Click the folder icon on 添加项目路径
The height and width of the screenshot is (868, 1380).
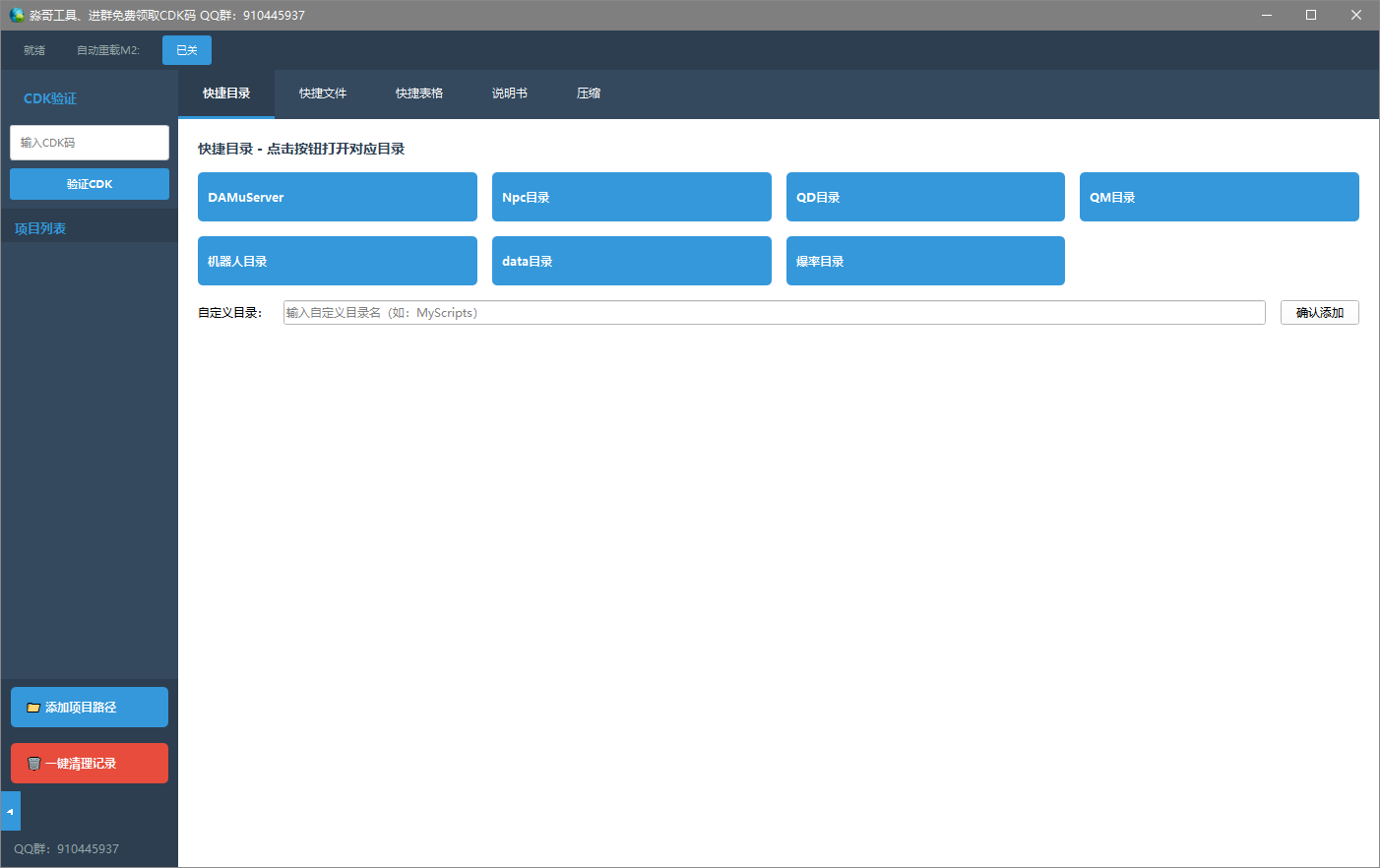coord(33,708)
